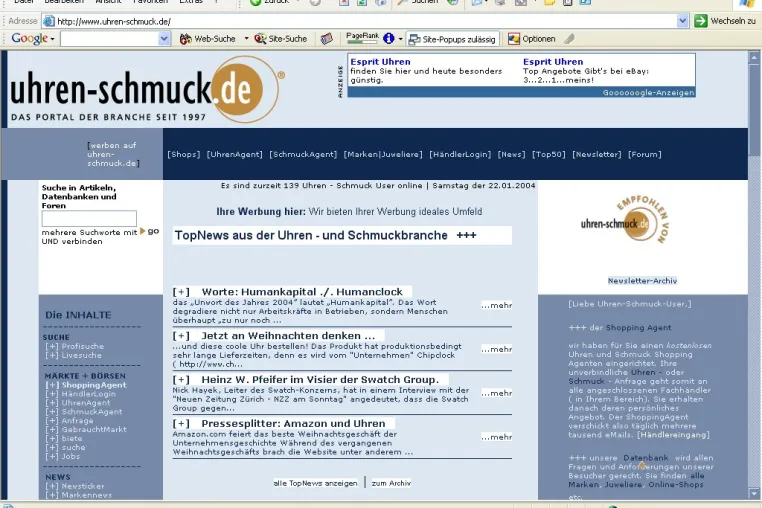Click the page vertical scrollbar thumb

[x=754, y=109]
